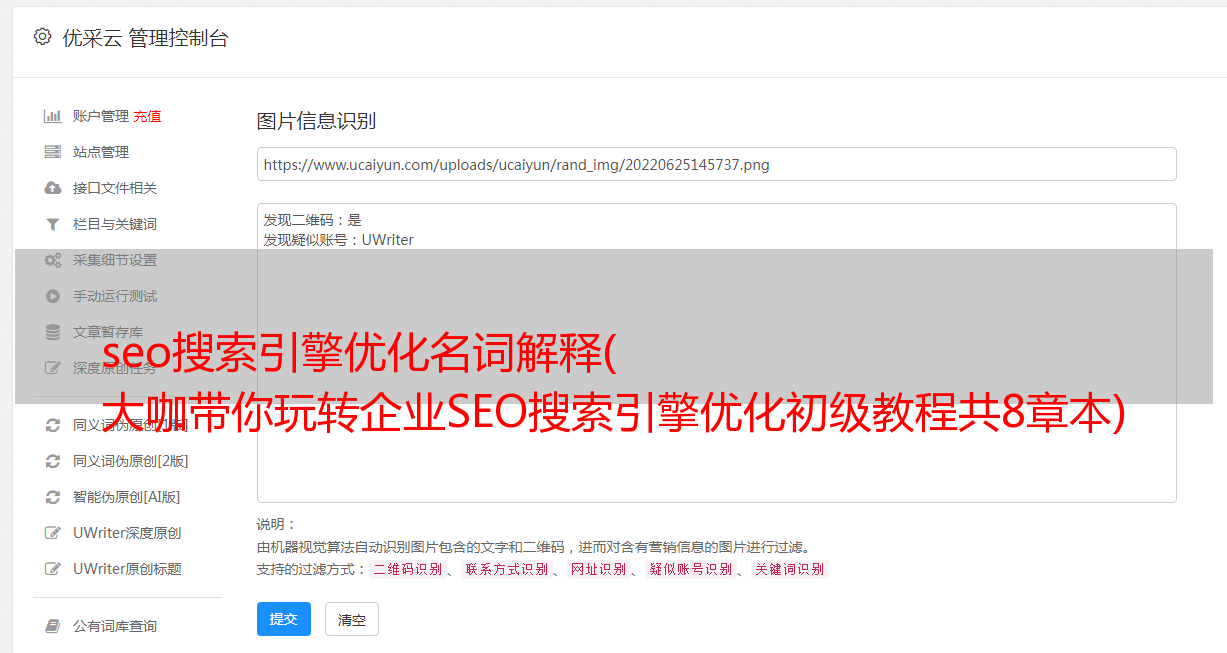The image size is (1227, 653).
Task: Click the refresh icon for 智能伪原创[AI版]
Action: pos(53,497)
